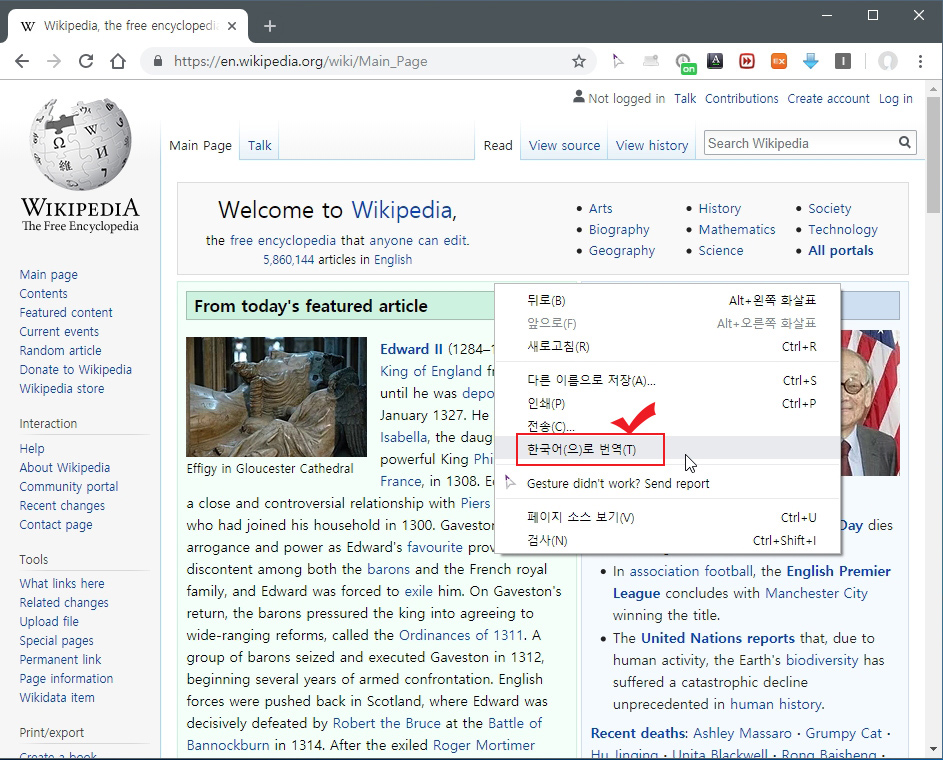The height and width of the screenshot is (760, 943).
Task: Open Random article in the sidebar
Action: [60, 351]
